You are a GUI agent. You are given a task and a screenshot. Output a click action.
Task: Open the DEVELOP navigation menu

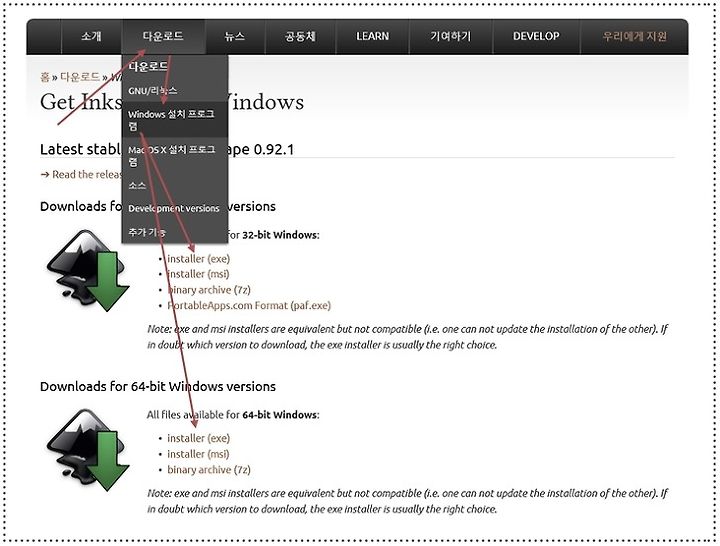coord(536,36)
